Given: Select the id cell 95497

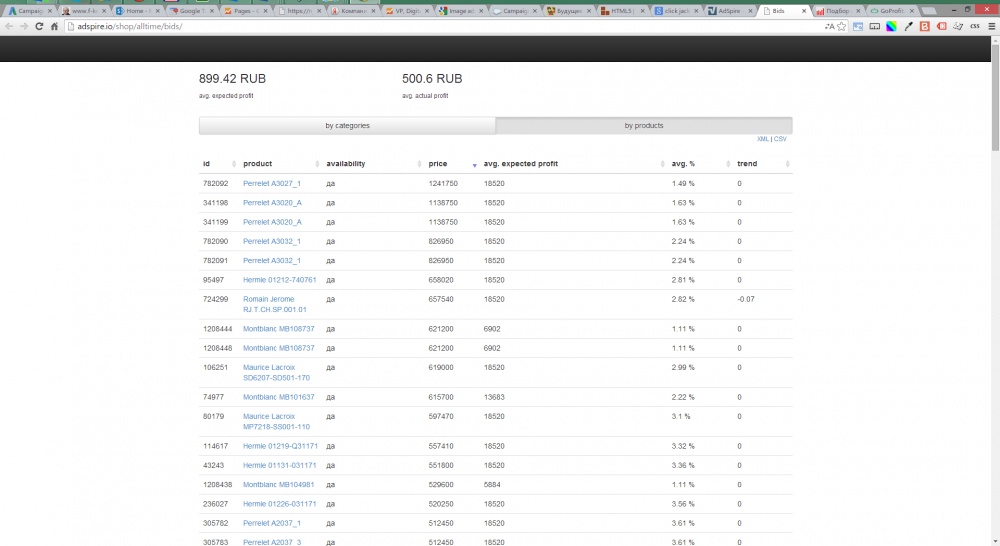Looking at the screenshot, I should coord(213,280).
